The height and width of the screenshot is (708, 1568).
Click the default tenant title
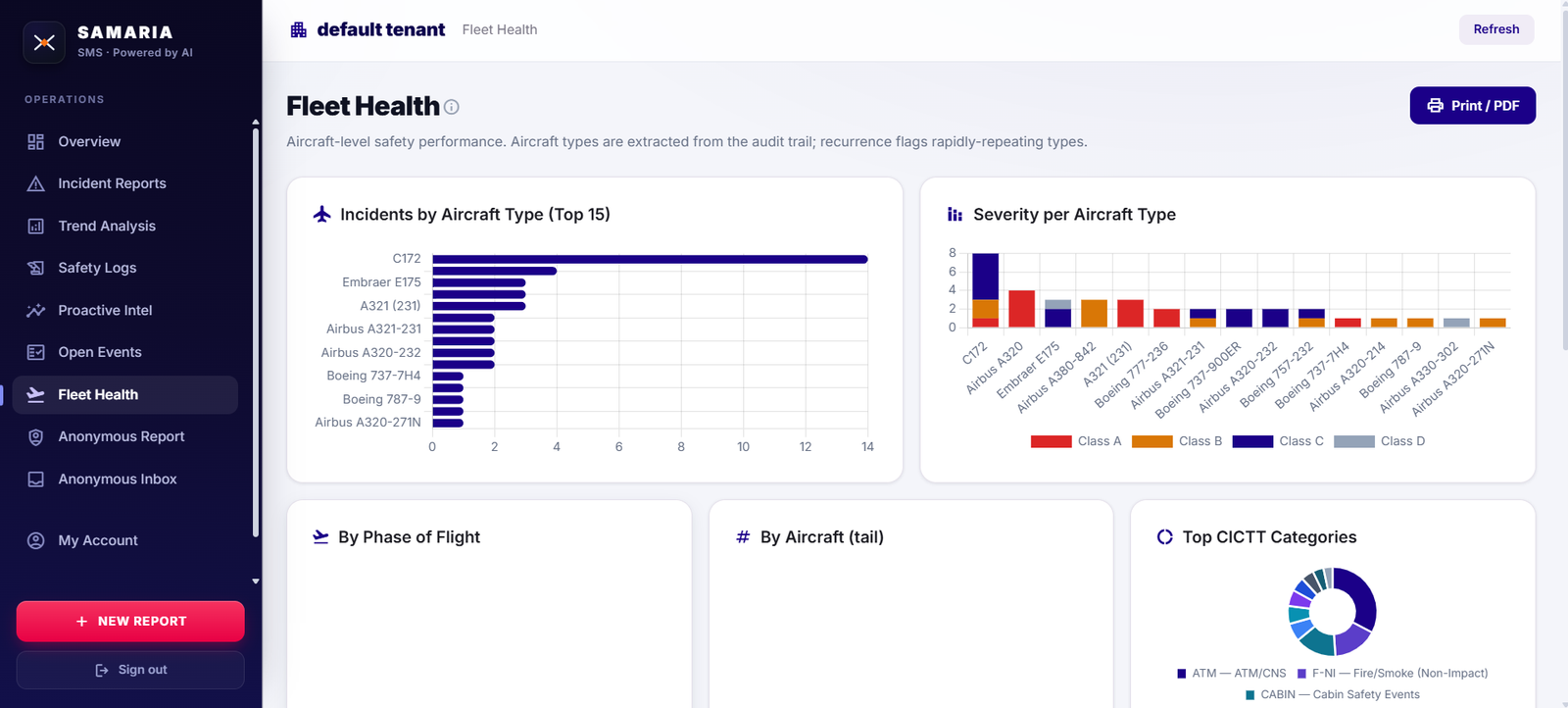(x=381, y=29)
